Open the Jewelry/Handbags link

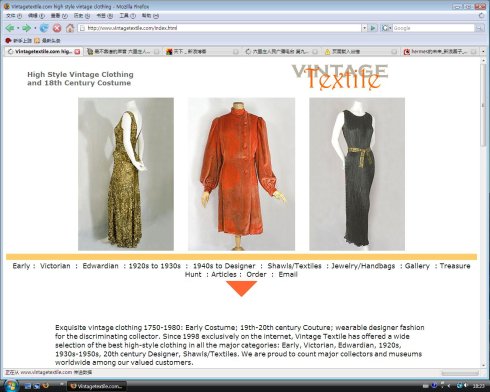pos(363,266)
